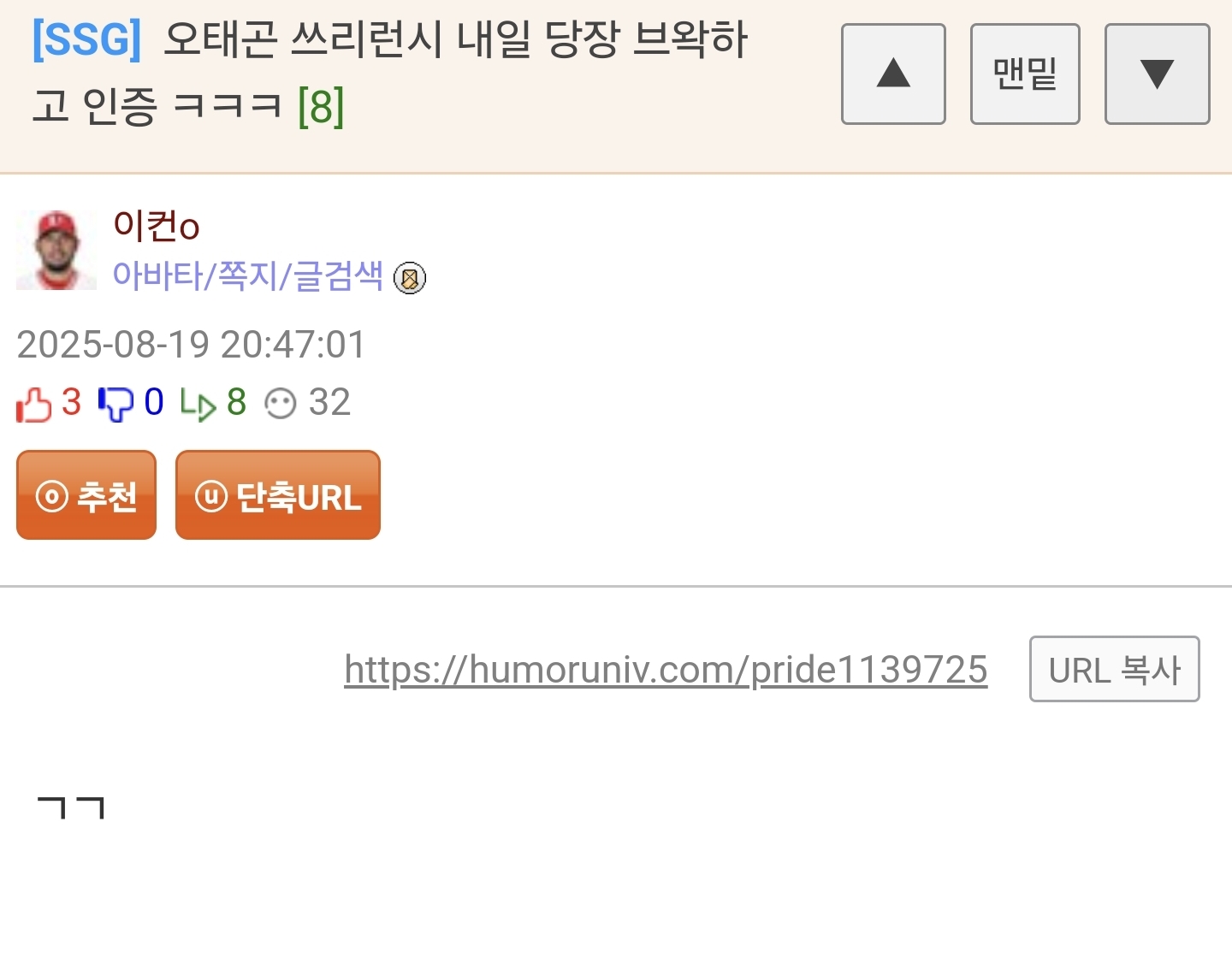The height and width of the screenshot is (976, 1232).
Task: Click the username 이컨o
Action: tap(157, 226)
